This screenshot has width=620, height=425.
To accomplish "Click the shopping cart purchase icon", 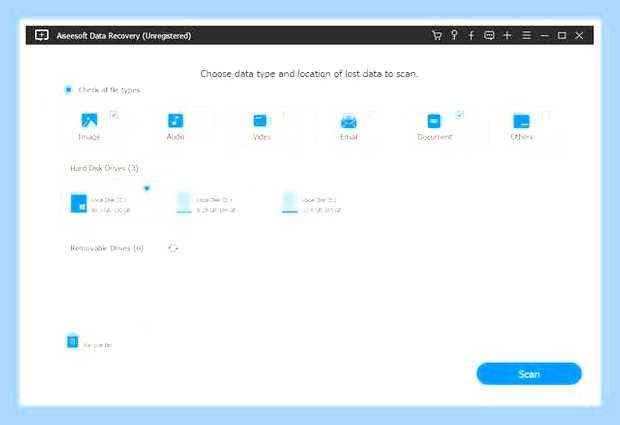I will [437, 36].
